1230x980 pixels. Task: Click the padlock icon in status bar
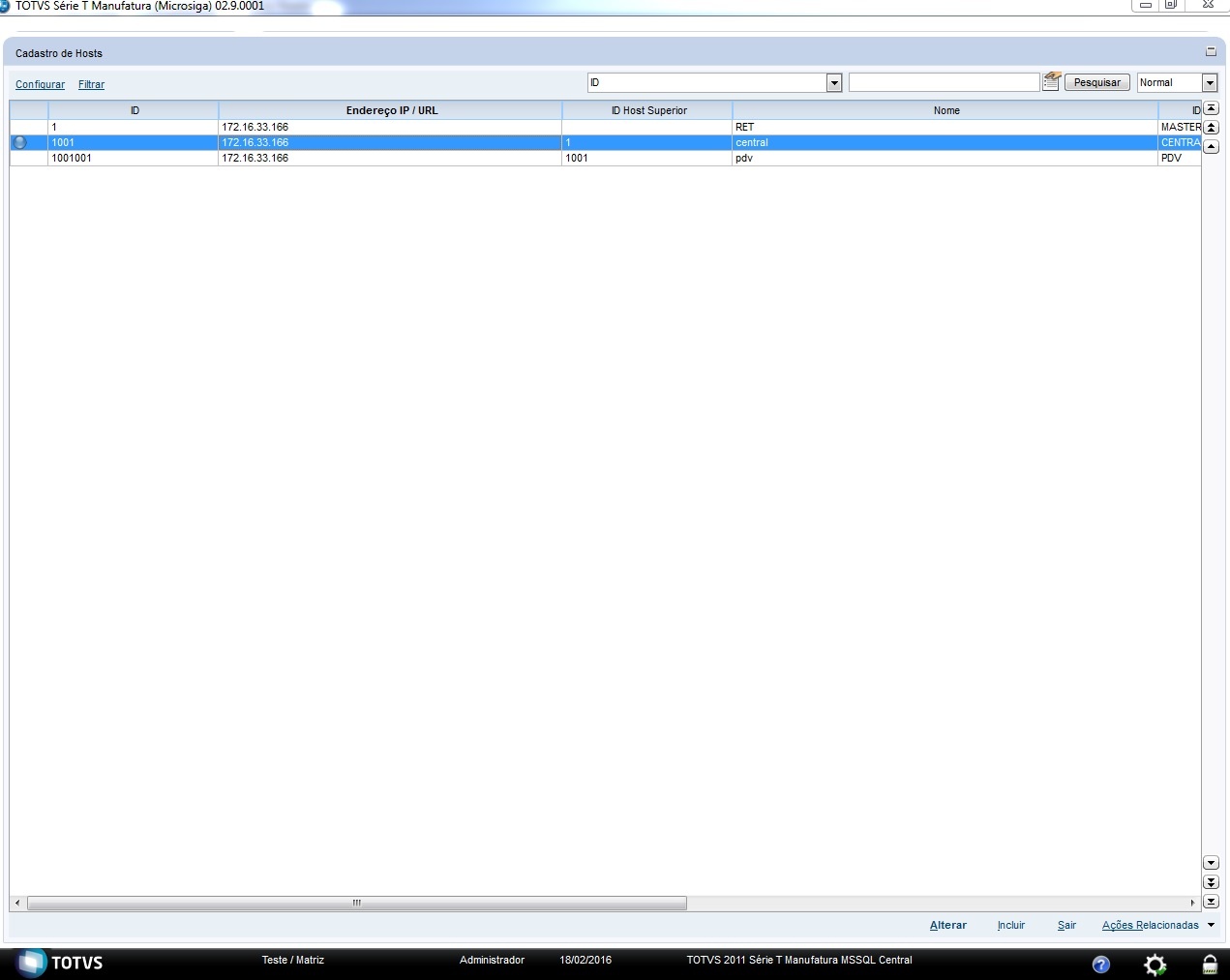(x=1210, y=964)
